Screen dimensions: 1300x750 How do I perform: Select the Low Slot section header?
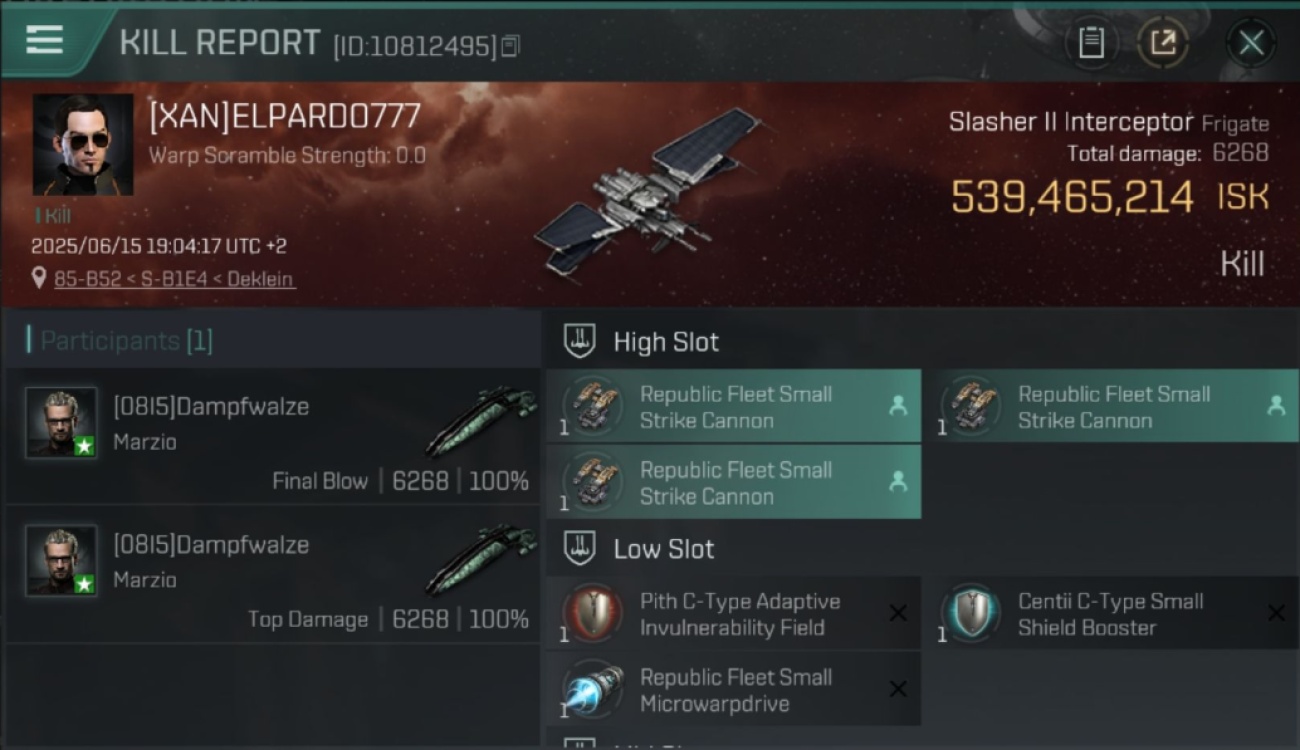point(664,549)
